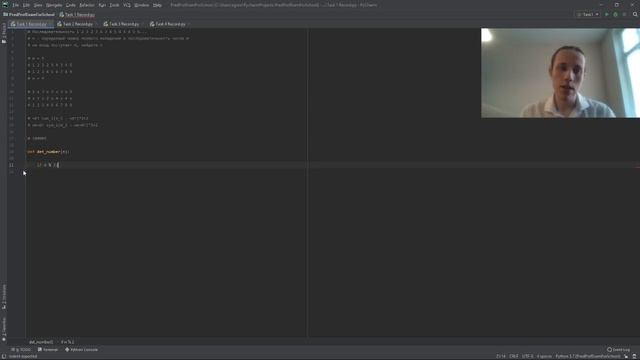Open the Task1 run configuration dropdown
The width and height of the screenshot is (640, 360).
point(587,14)
